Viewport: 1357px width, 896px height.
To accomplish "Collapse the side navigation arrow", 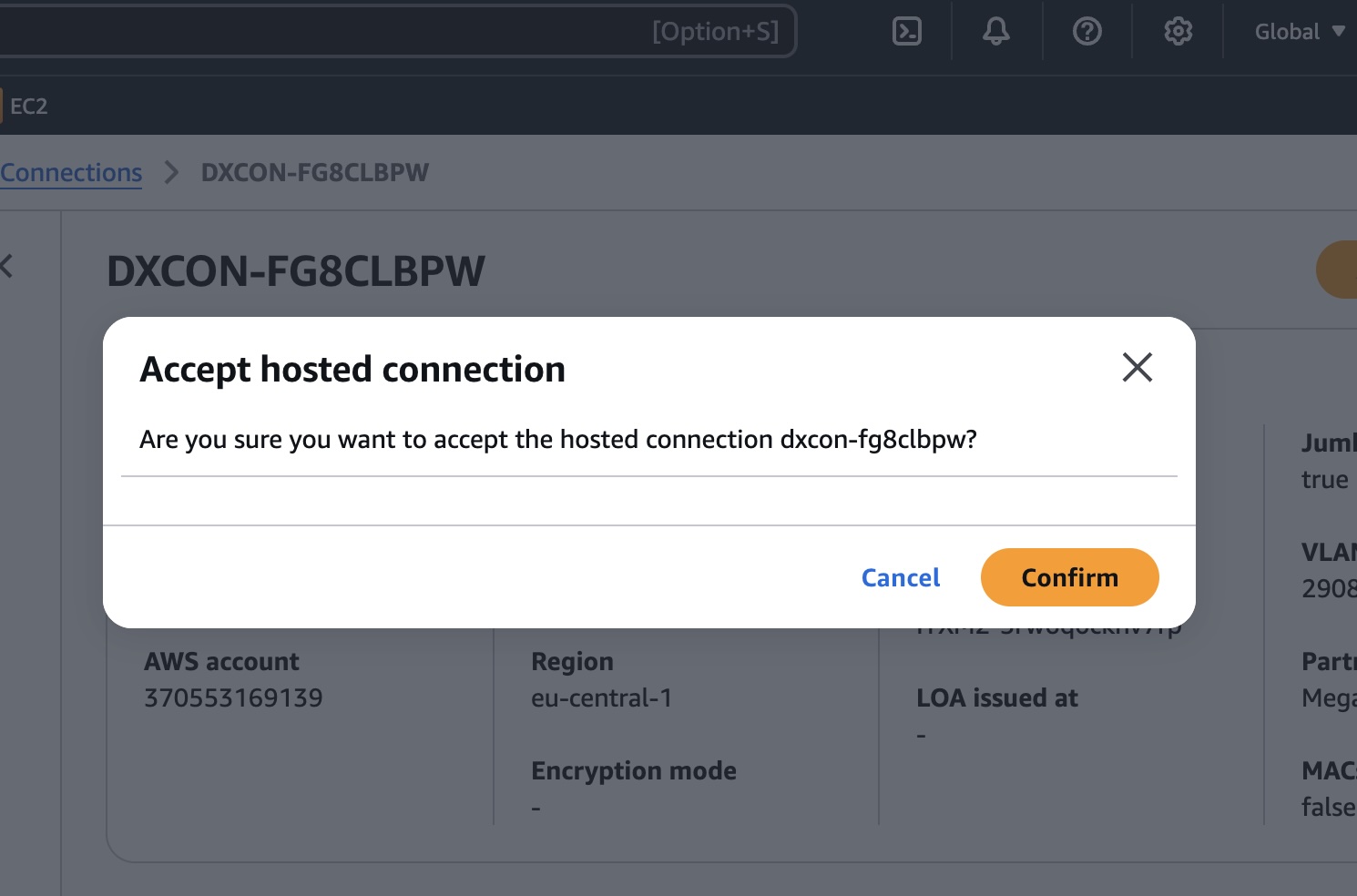I will [x=7, y=266].
